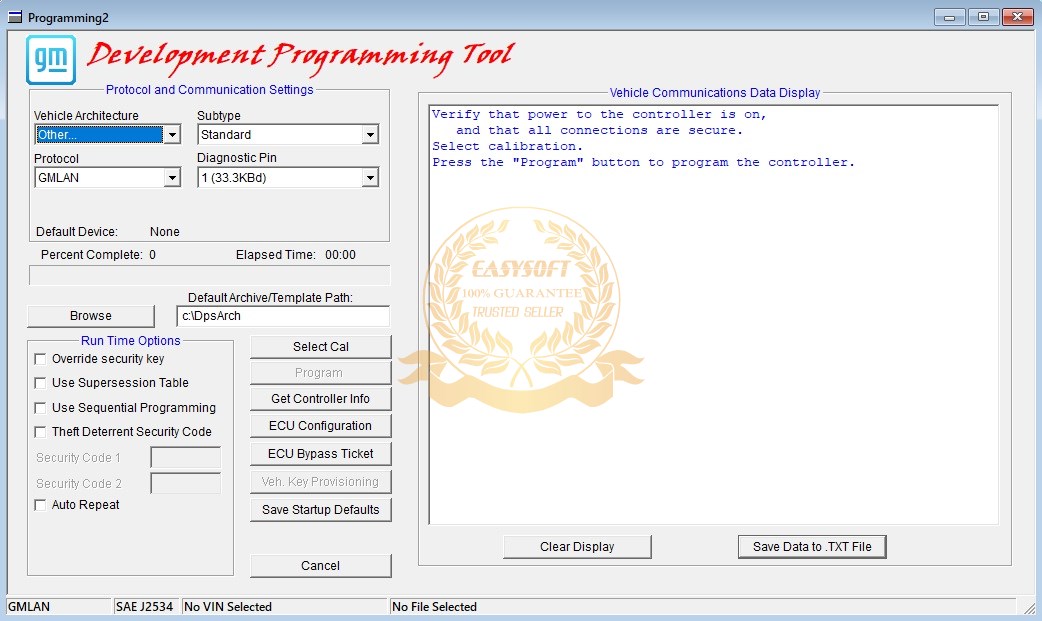The image size is (1042, 621).
Task: Maximize the Programming2 window
Action: [984, 17]
